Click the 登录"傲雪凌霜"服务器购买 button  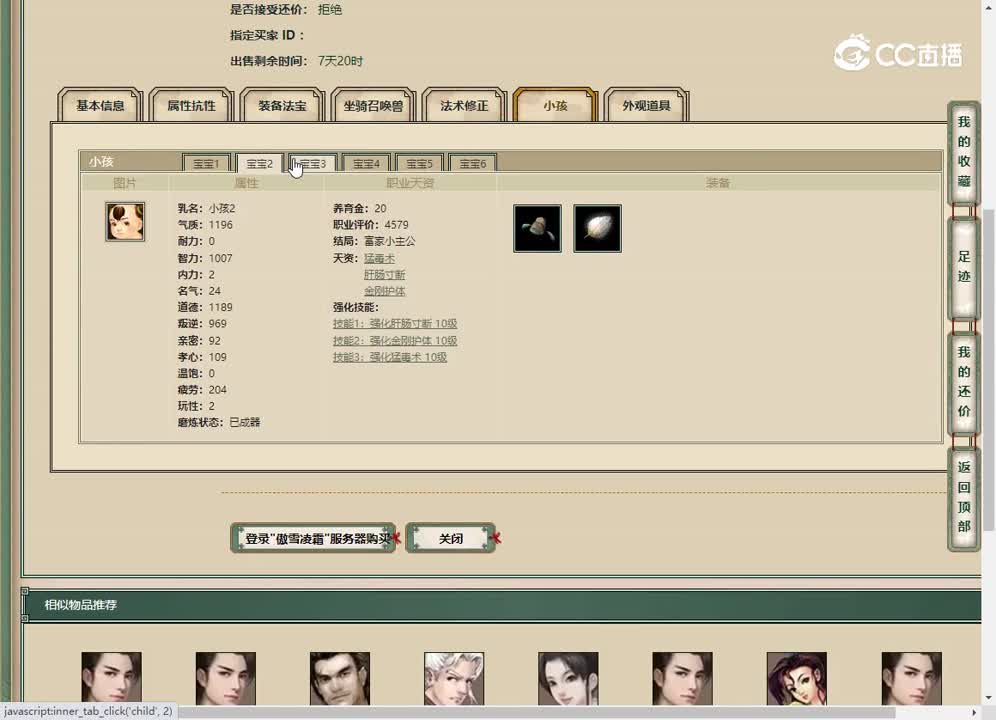[314, 538]
